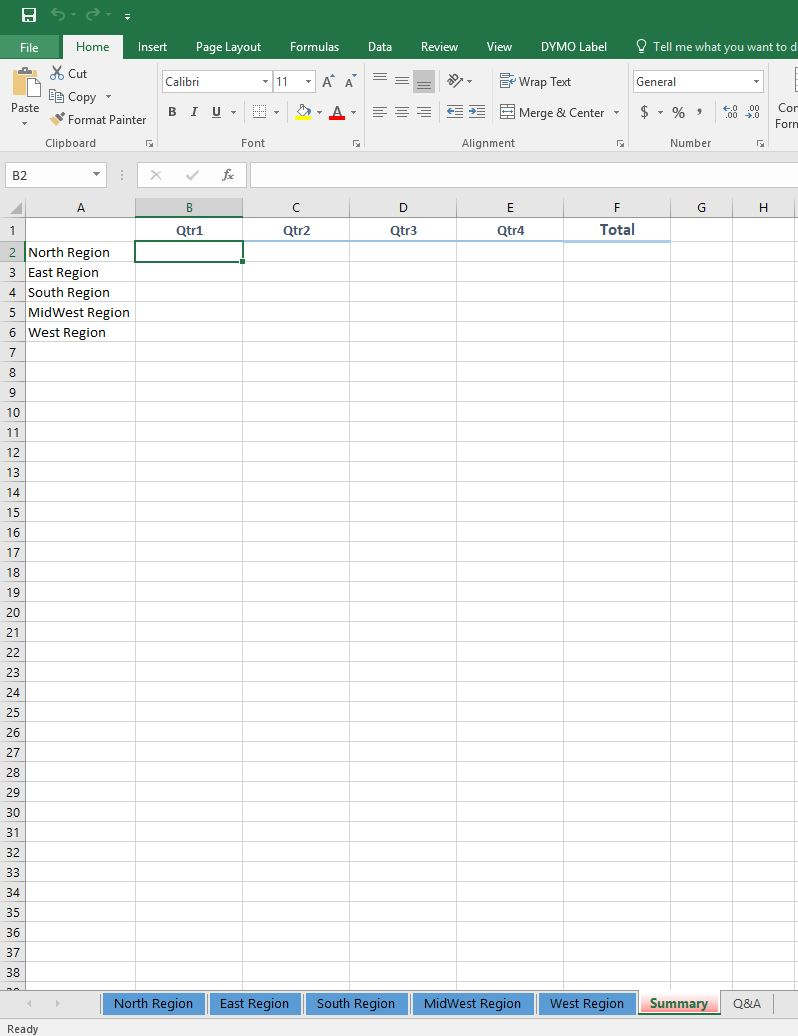Open the MidWest Region sheet tab
This screenshot has height=1036, width=798.
(x=472, y=1004)
